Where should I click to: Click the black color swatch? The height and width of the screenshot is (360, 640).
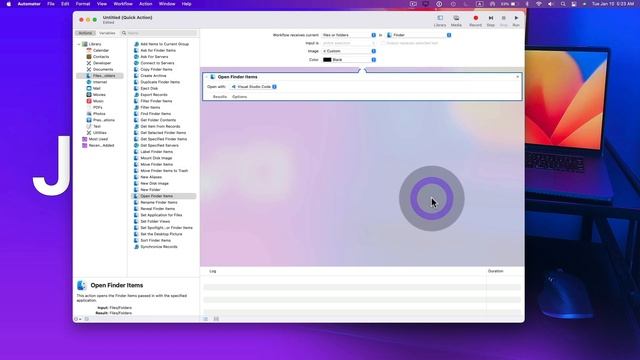pos(327,60)
